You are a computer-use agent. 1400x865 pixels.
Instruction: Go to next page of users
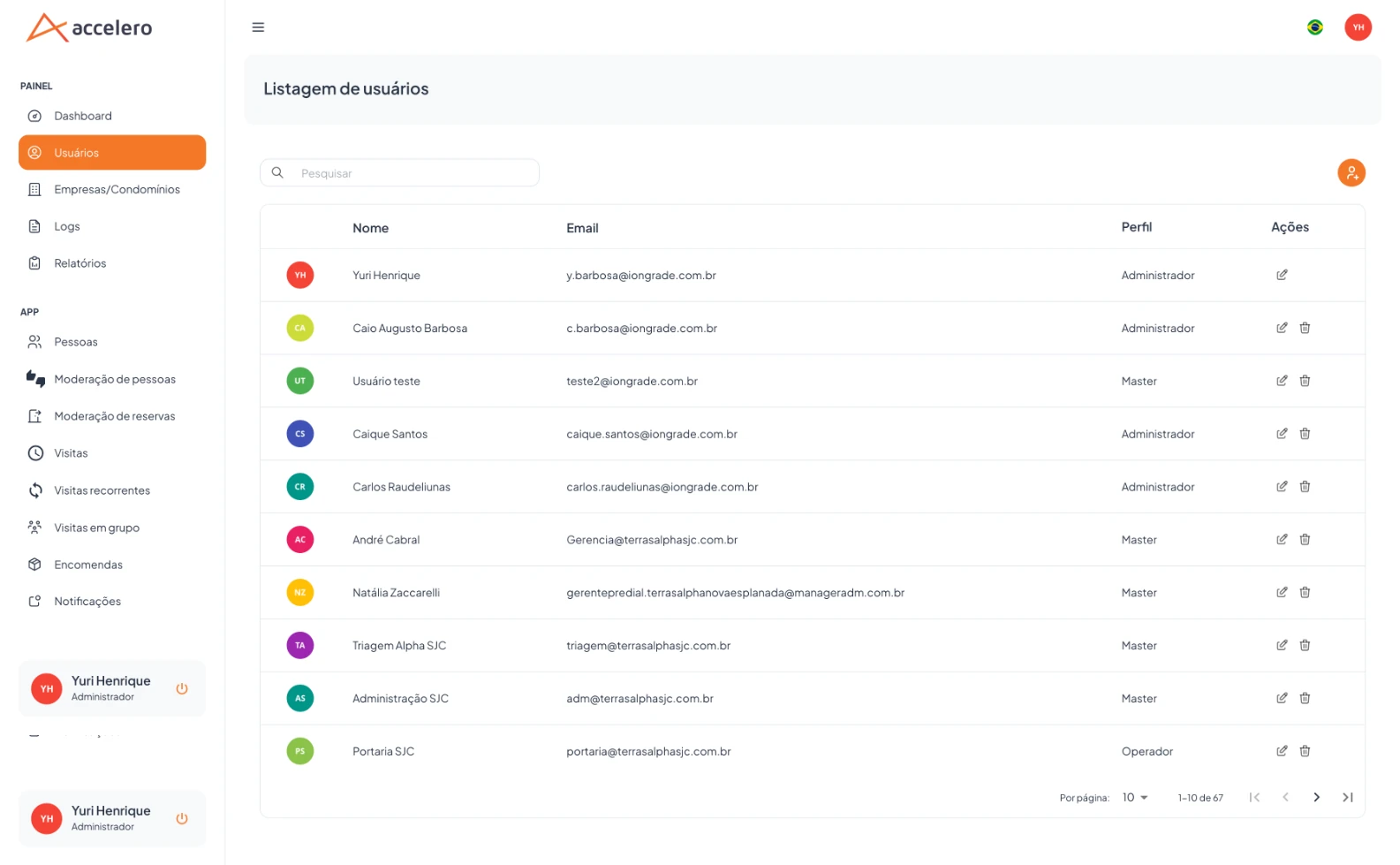click(x=1316, y=797)
